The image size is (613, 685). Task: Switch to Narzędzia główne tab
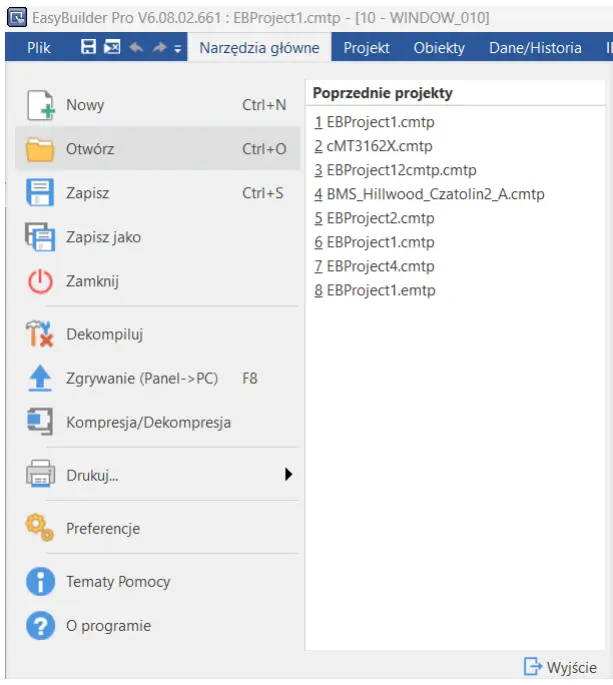point(259,48)
